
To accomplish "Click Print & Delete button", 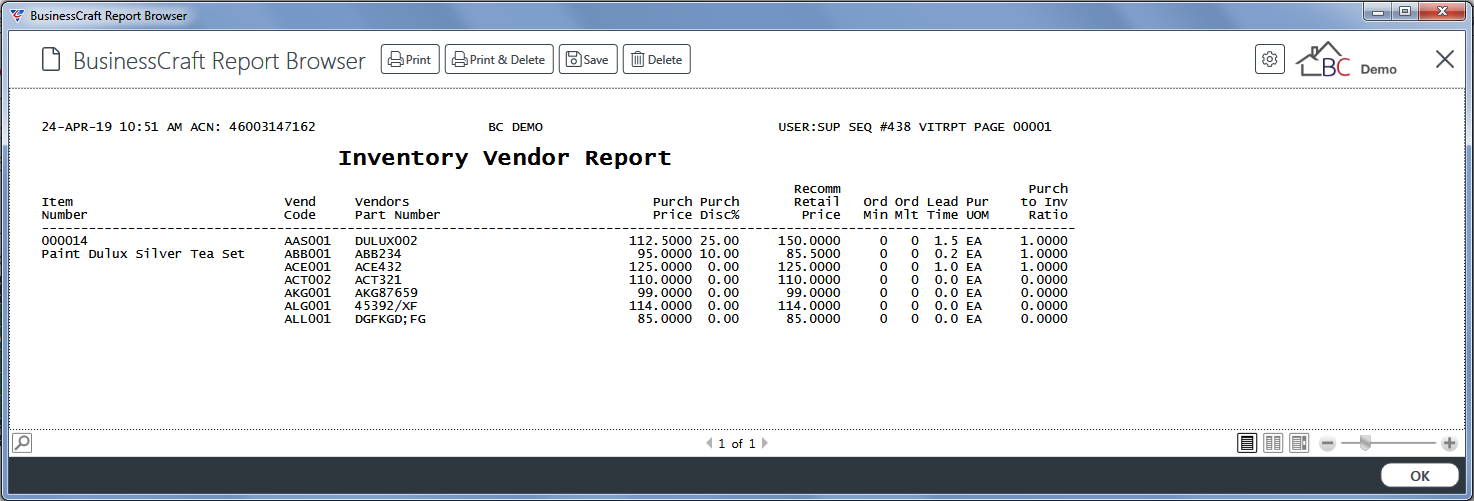I will (x=499, y=60).
